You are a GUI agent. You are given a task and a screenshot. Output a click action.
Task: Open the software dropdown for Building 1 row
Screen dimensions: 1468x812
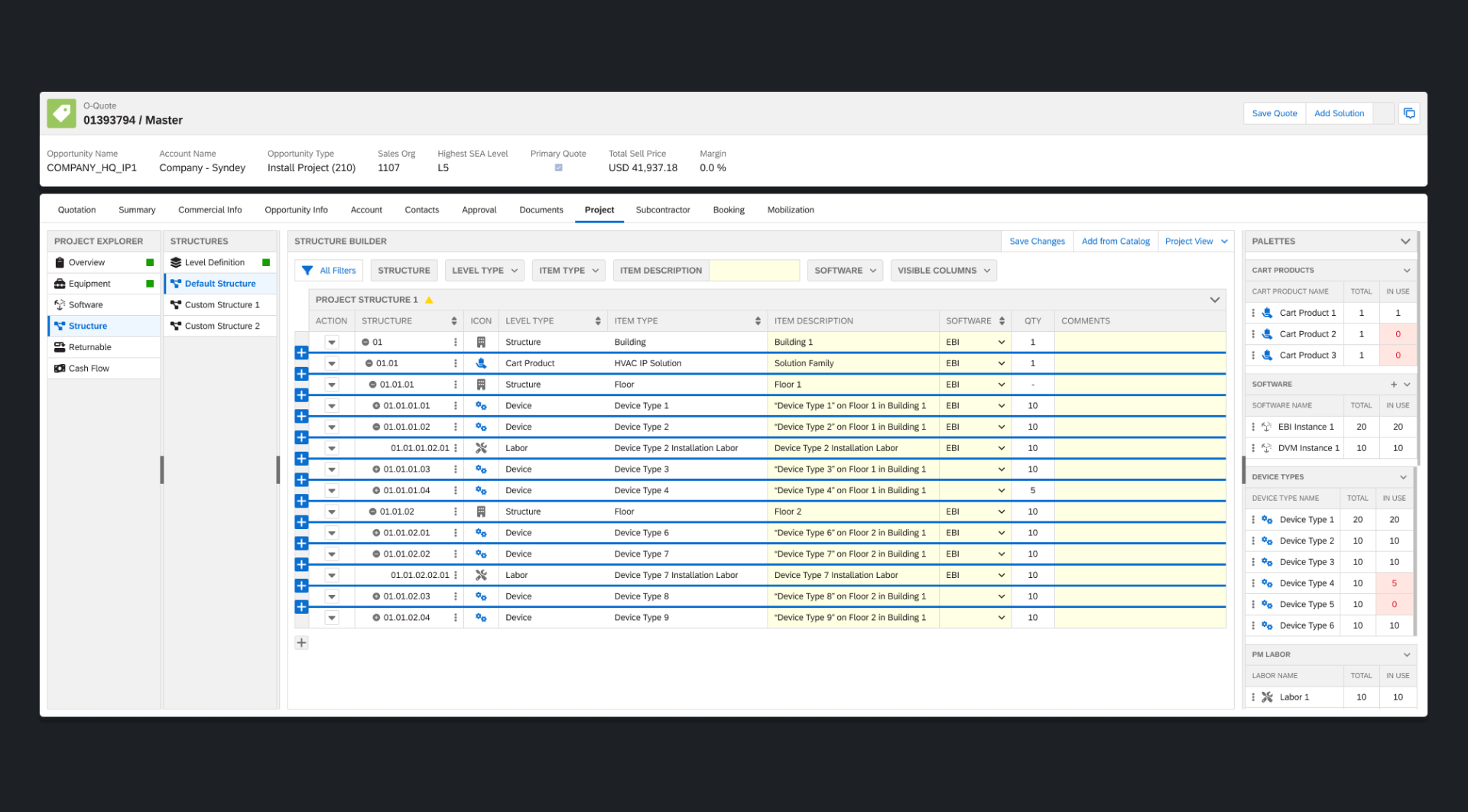click(1001, 343)
